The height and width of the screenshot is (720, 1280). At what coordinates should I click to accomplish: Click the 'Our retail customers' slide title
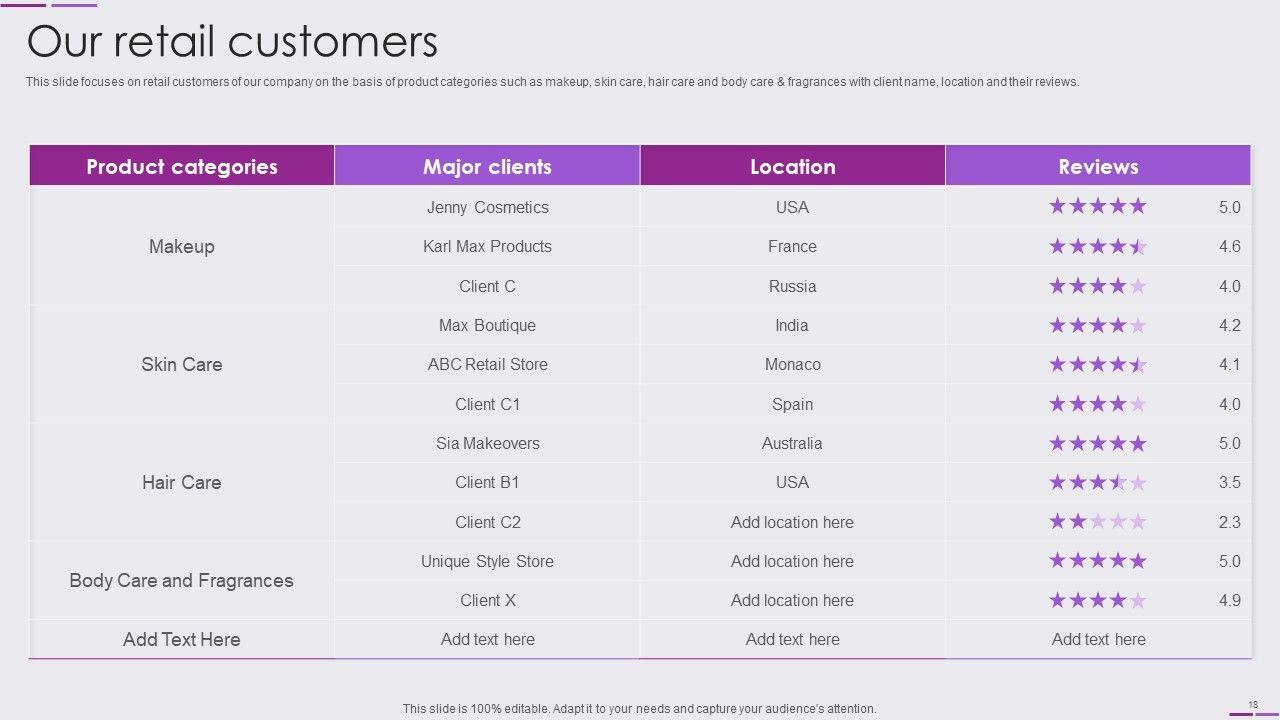coord(232,42)
